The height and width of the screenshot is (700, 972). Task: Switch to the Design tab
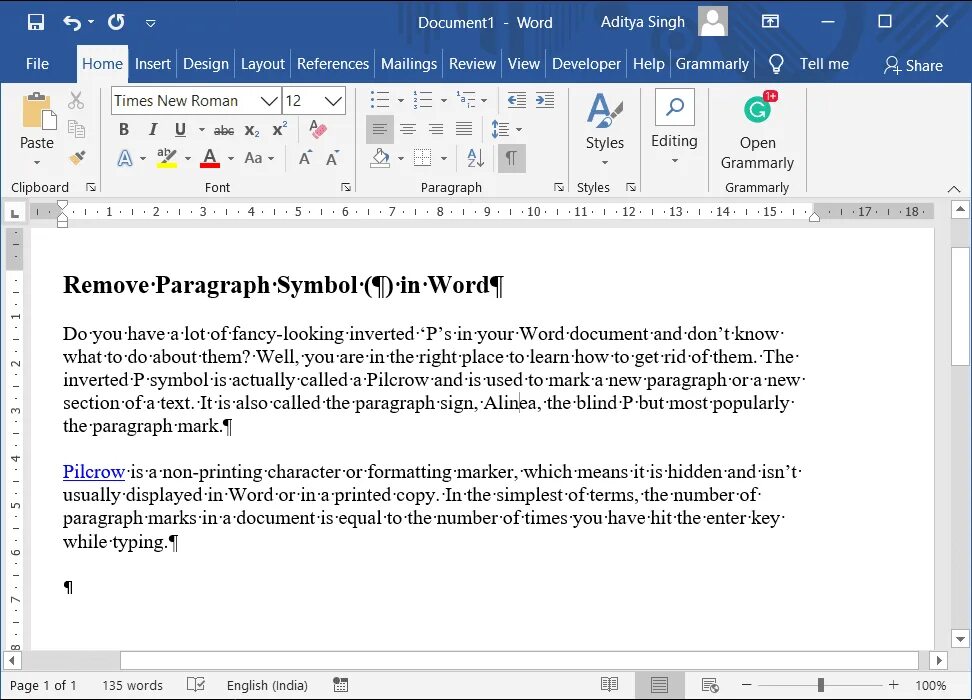[206, 64]
